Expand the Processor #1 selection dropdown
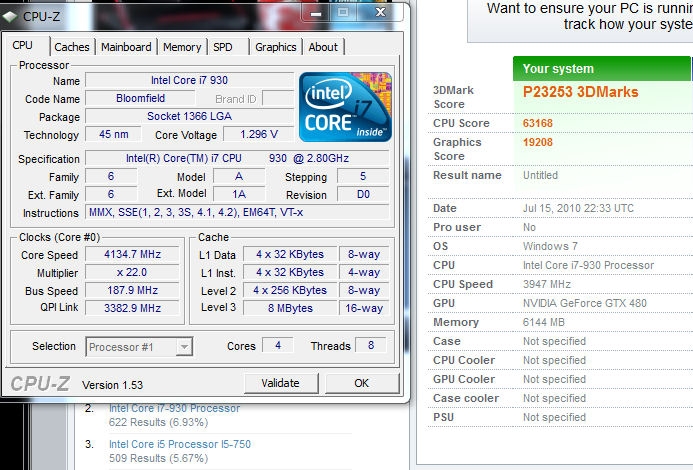693x470 pixels. [184, 347]
